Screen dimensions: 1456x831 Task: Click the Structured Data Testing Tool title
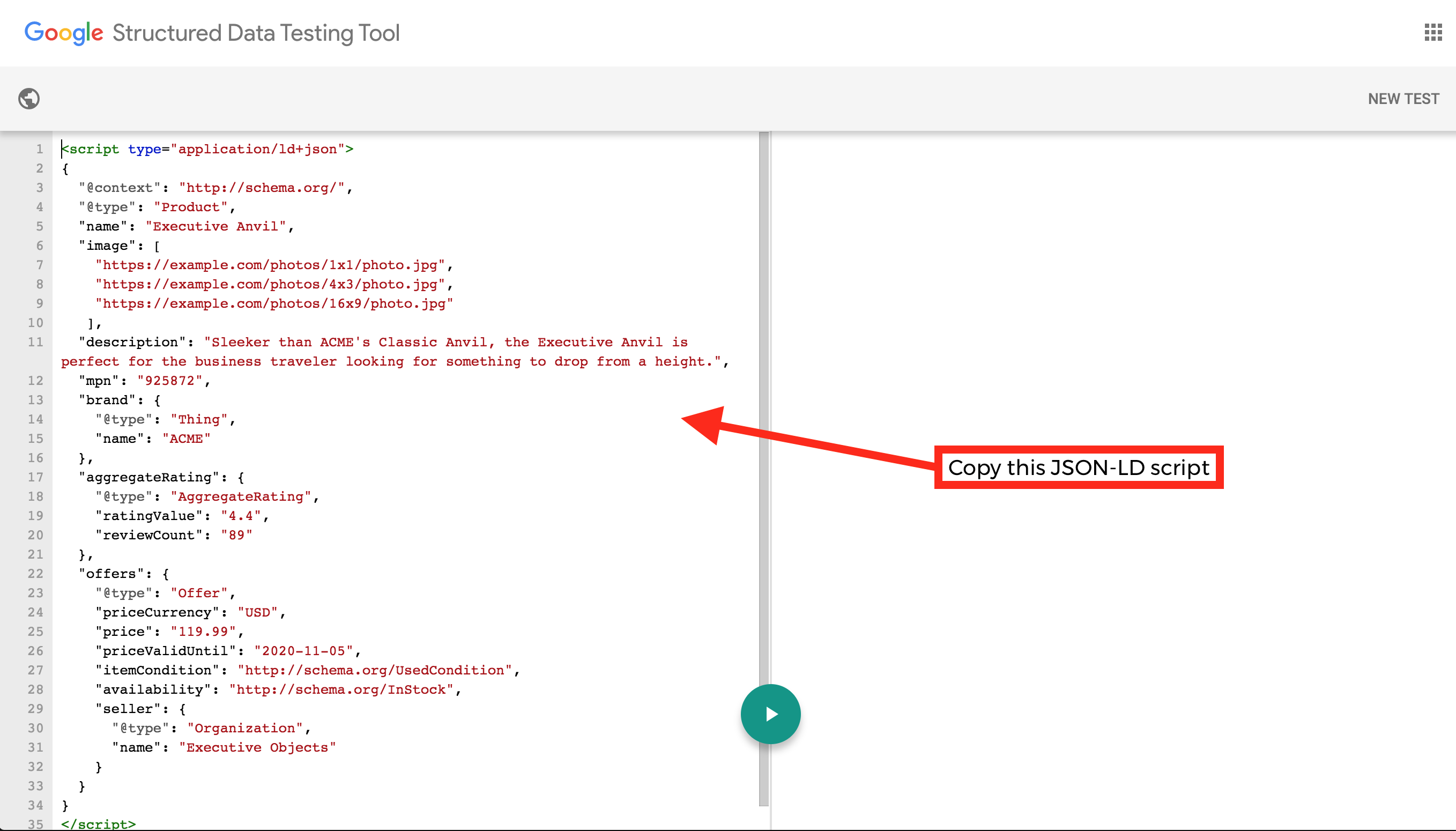pyautogui.click(x=256, y=33)
